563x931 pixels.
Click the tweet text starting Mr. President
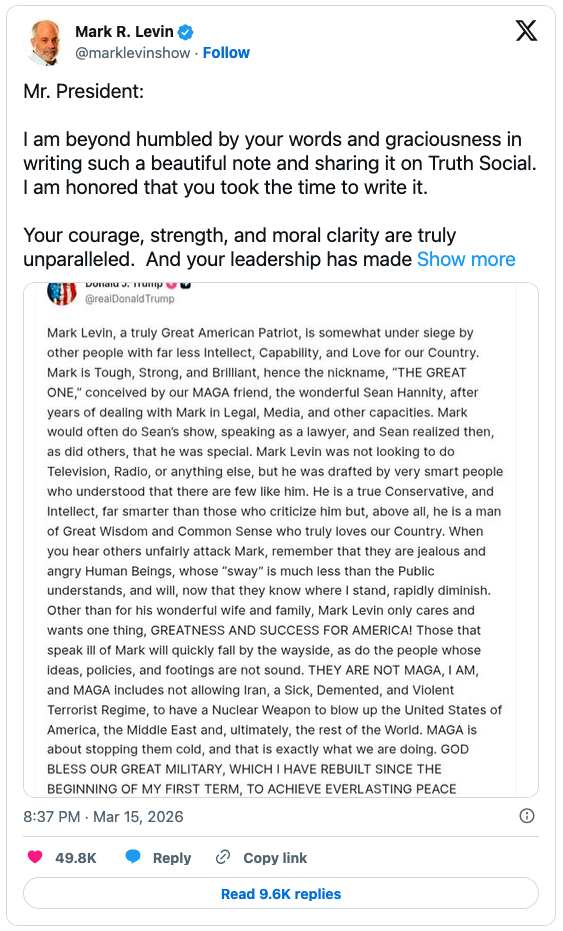(280, 175)
